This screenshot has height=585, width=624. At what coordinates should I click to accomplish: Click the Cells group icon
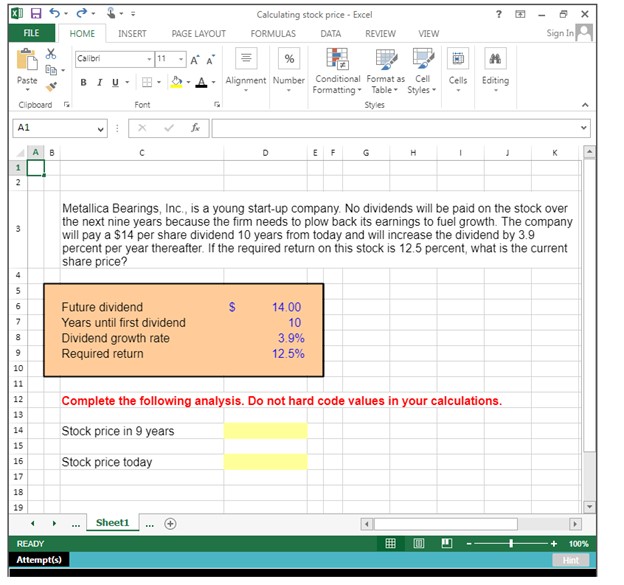[458, 58]
